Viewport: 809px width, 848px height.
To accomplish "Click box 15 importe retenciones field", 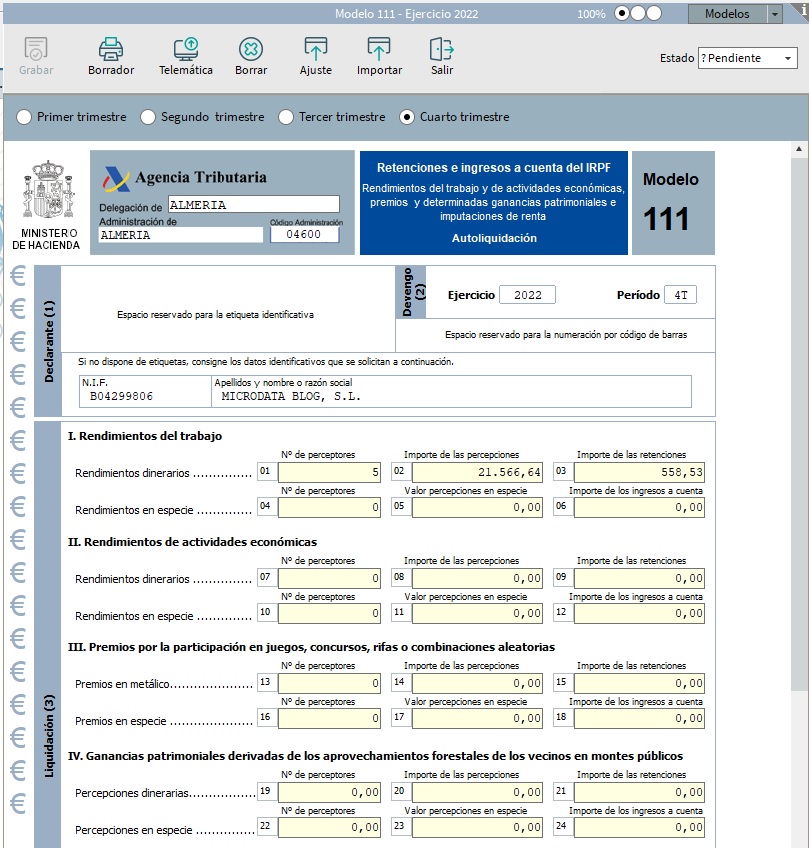I will pyautogui.click(x=639, y=683).
